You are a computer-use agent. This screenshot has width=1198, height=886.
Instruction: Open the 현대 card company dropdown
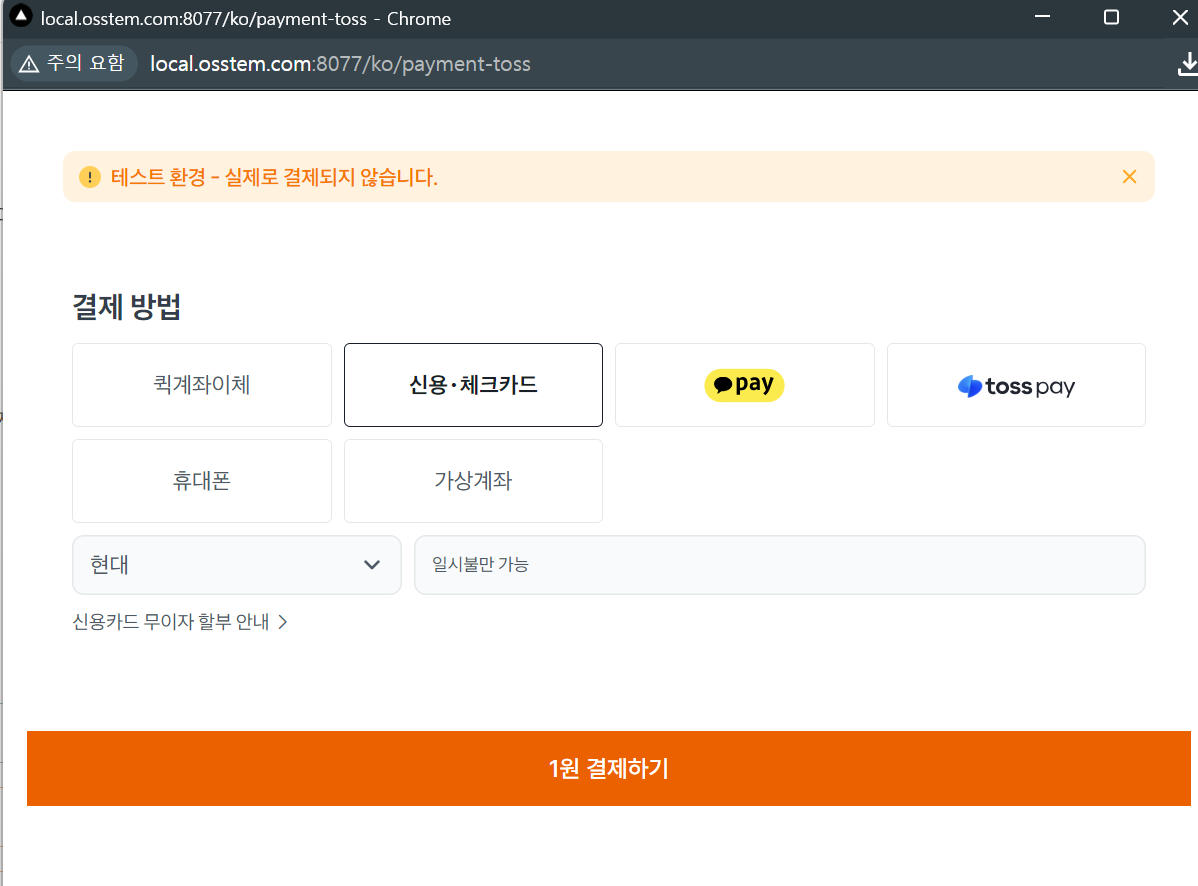[237, 564]
